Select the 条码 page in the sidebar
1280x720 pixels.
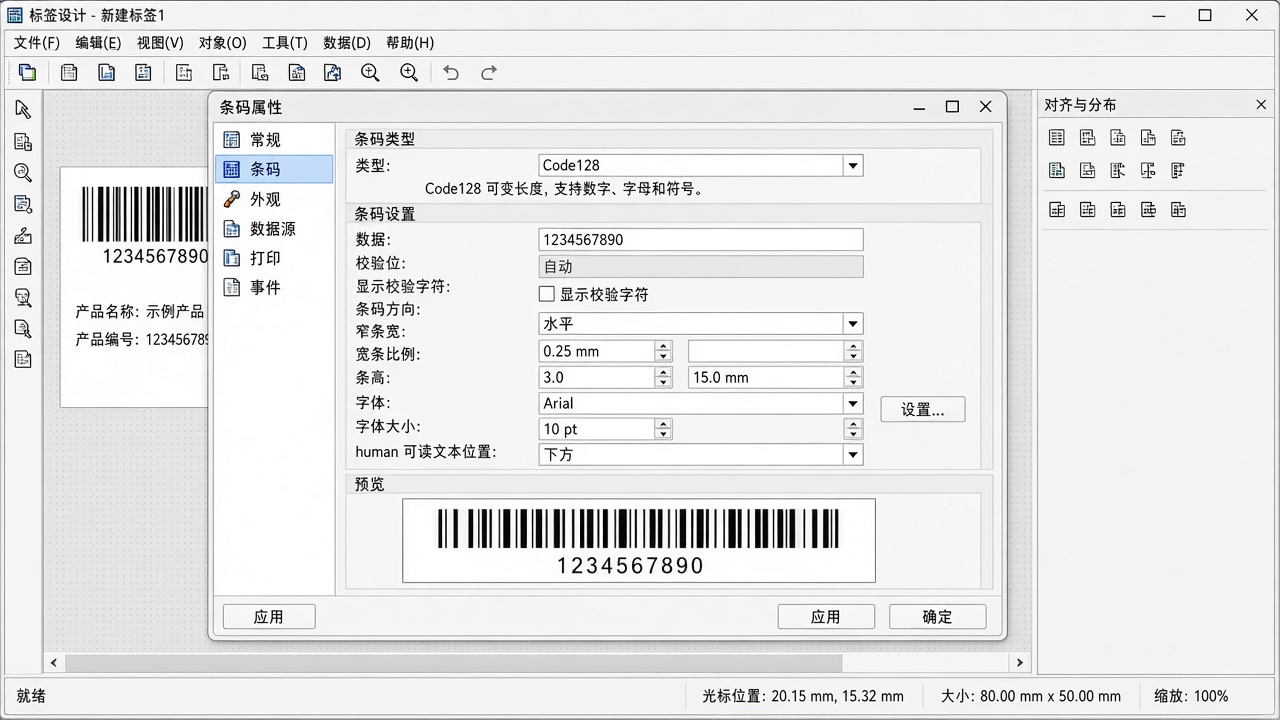[274, 169]
